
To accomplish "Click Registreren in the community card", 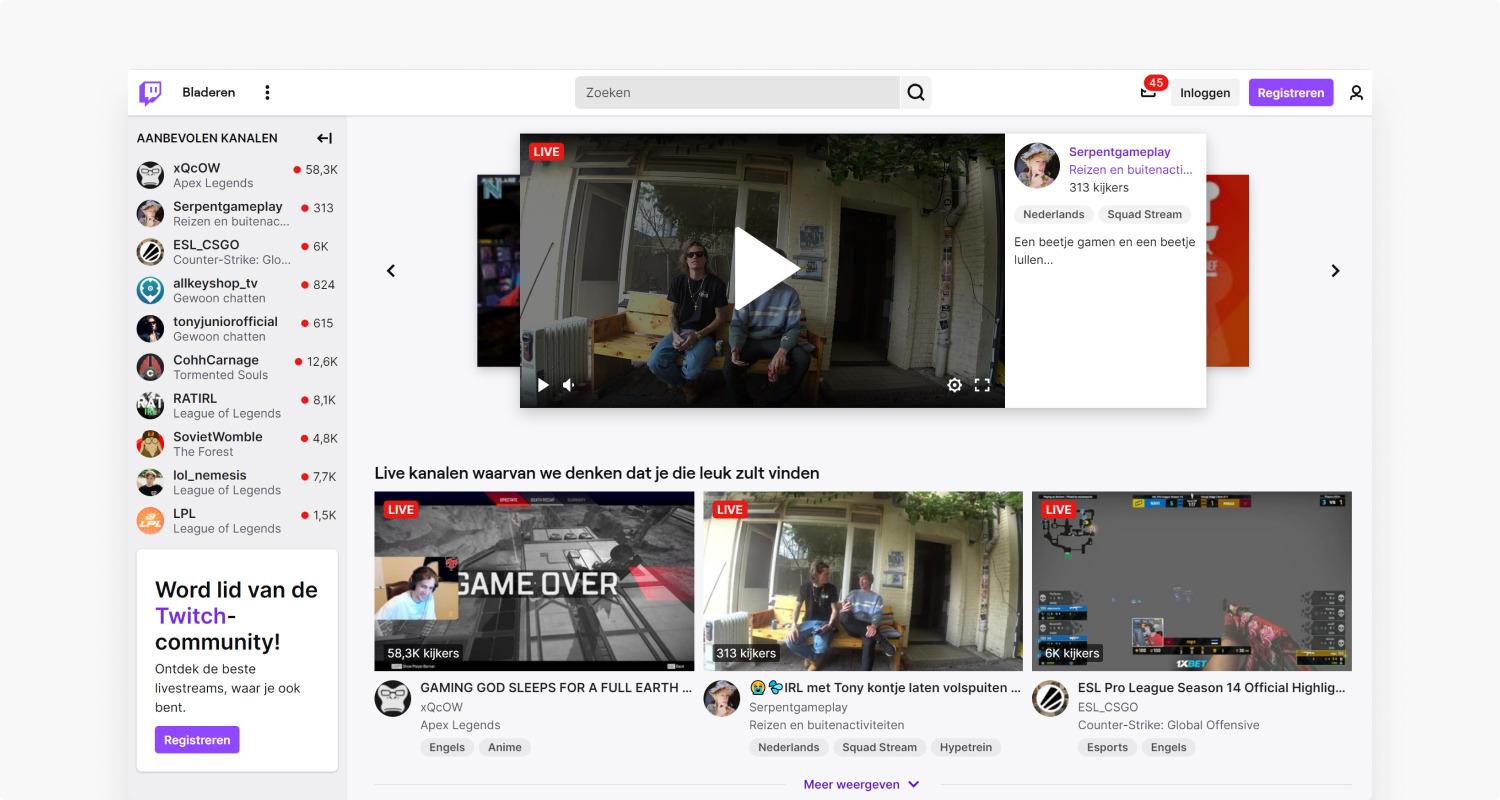I will [x=197, y=740].
